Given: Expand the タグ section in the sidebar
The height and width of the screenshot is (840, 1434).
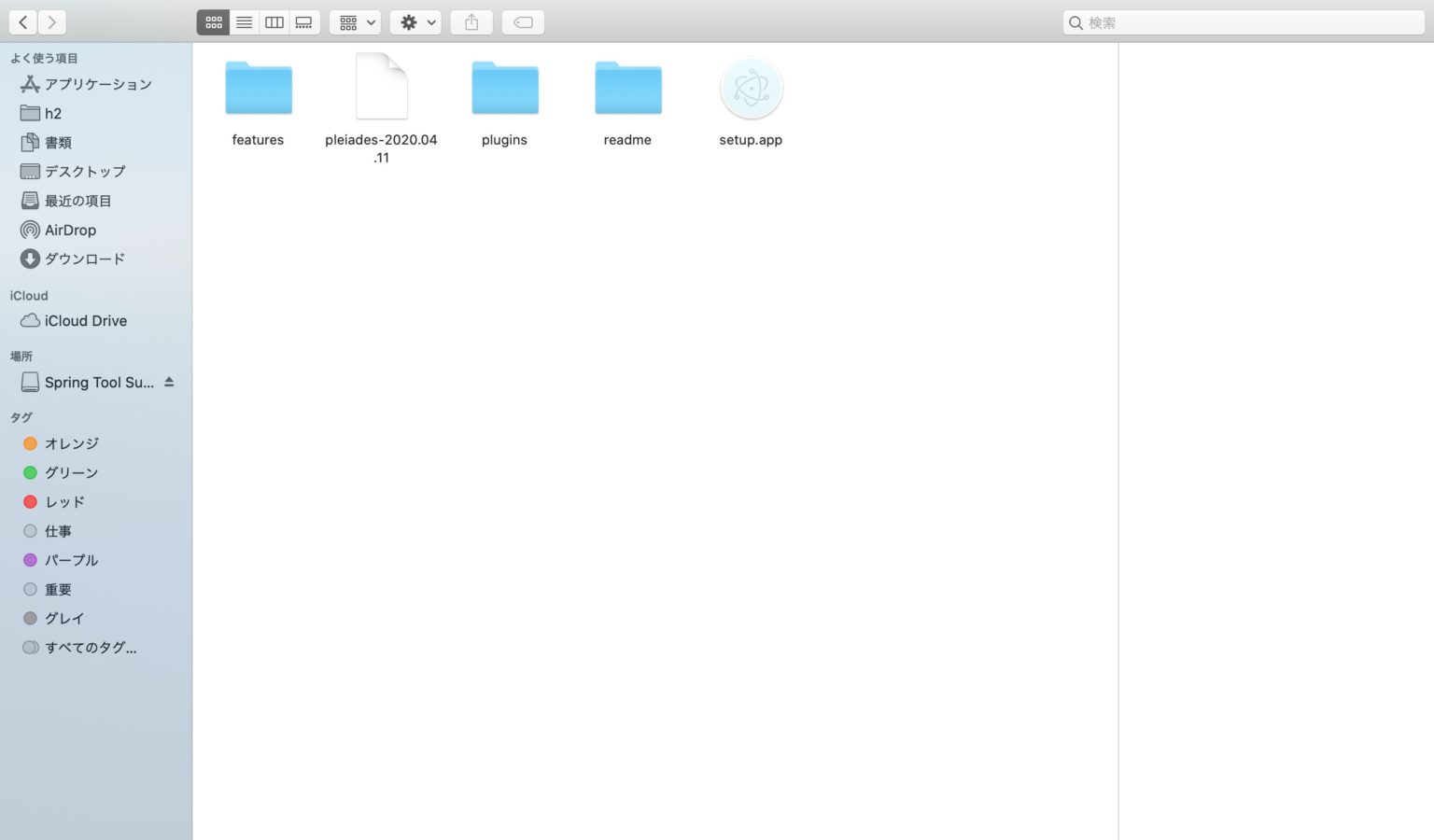Looking at the screenshot, I should pos(21,417).
